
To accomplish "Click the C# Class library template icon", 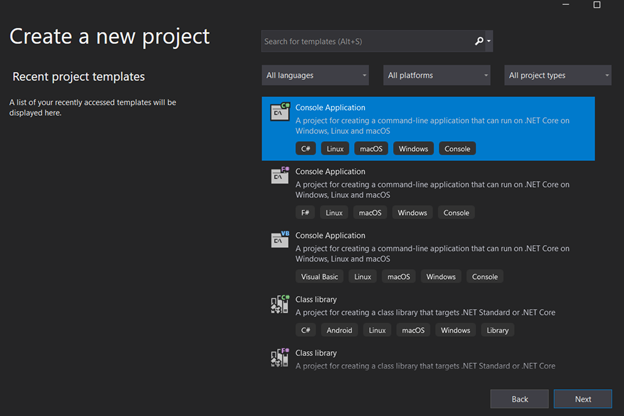I will pos(280,304).
